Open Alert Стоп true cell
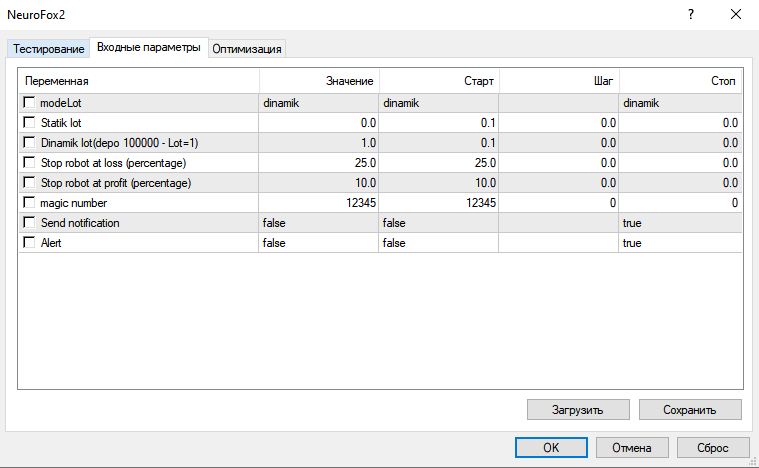 (x=681, y=243)
